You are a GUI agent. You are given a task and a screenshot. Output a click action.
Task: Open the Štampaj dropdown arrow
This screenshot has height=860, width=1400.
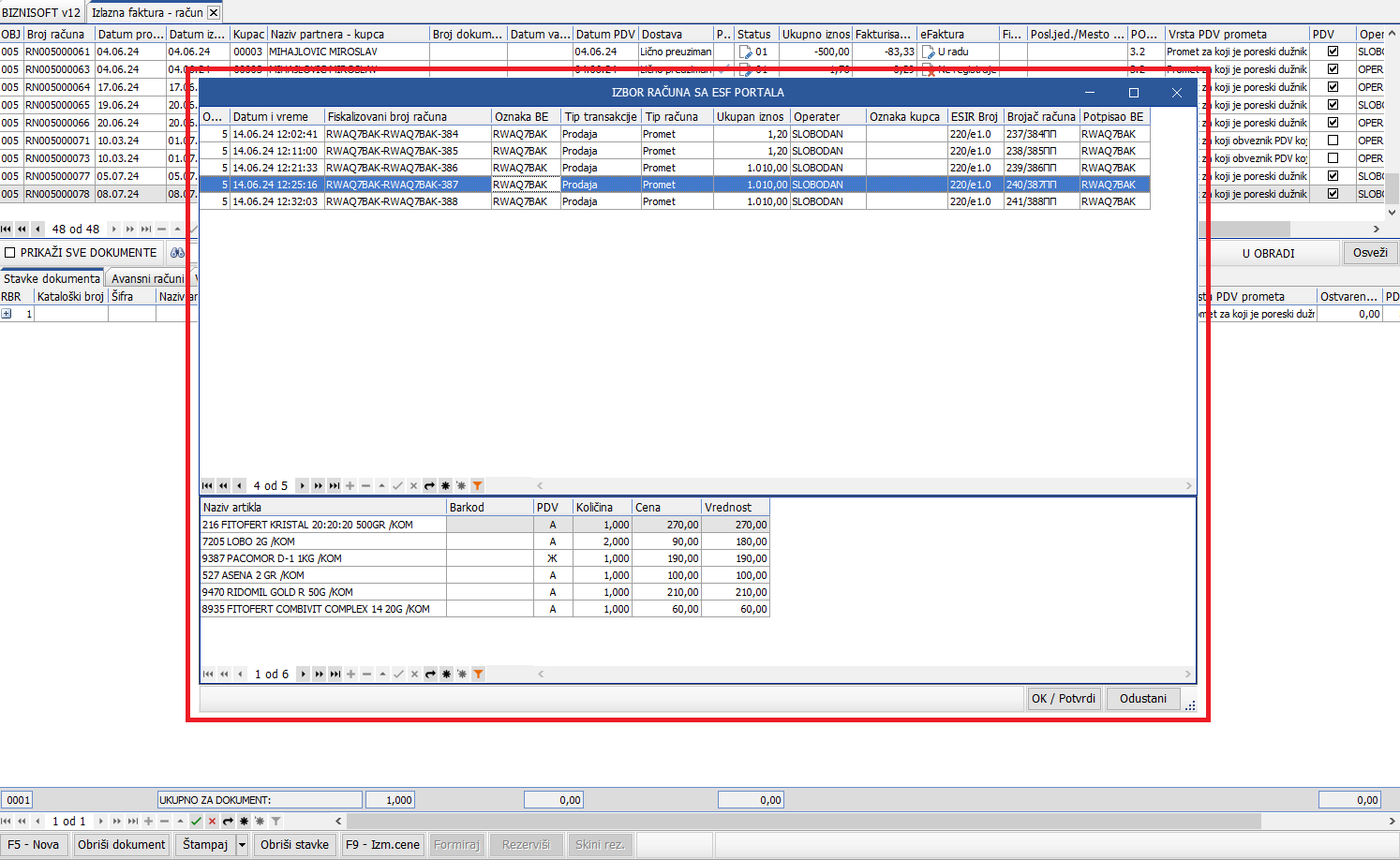[242, 844]
